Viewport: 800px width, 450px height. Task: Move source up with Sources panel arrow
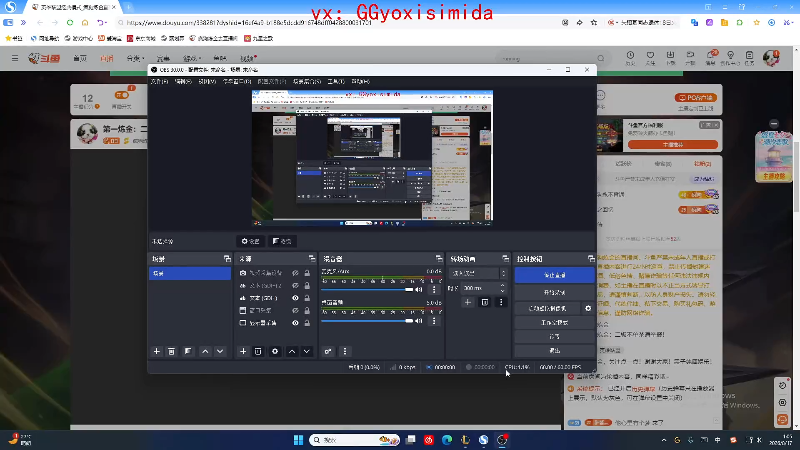[292, 352]
